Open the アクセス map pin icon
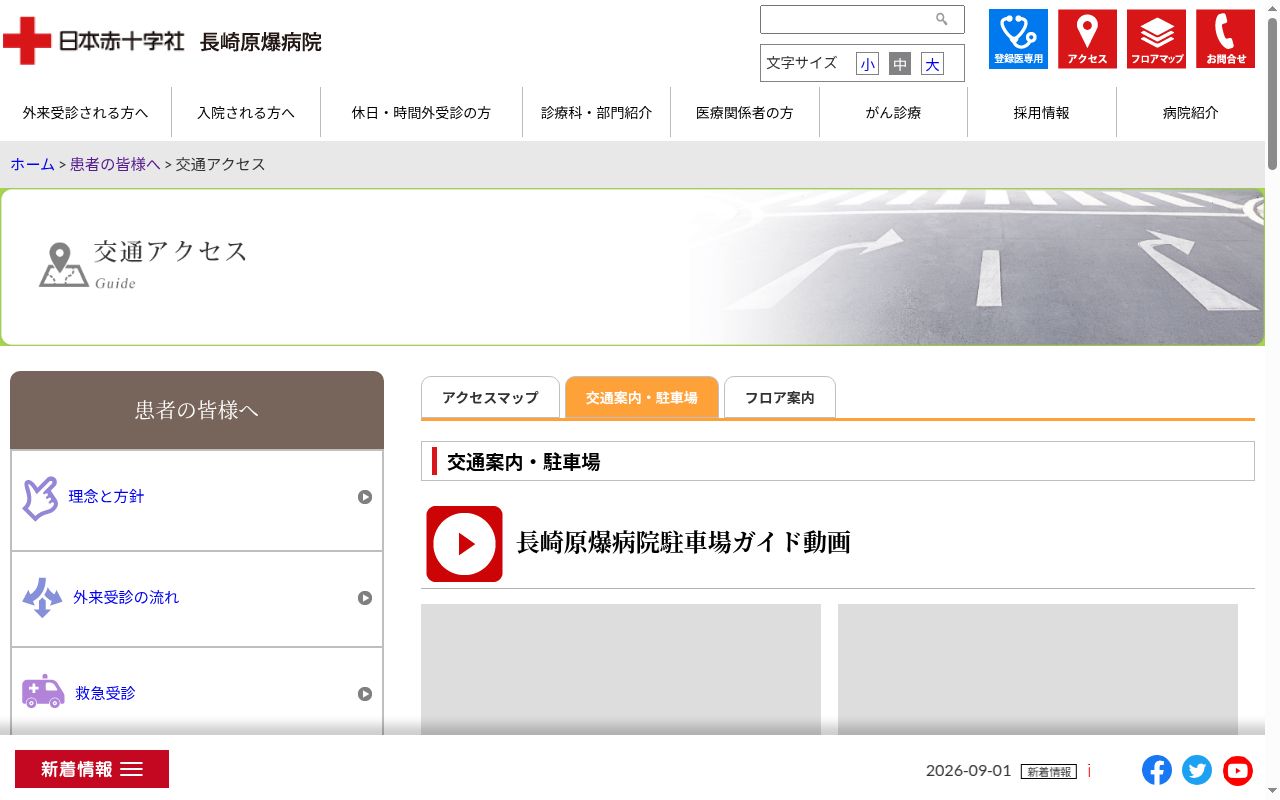 [x=1087, y=39]
